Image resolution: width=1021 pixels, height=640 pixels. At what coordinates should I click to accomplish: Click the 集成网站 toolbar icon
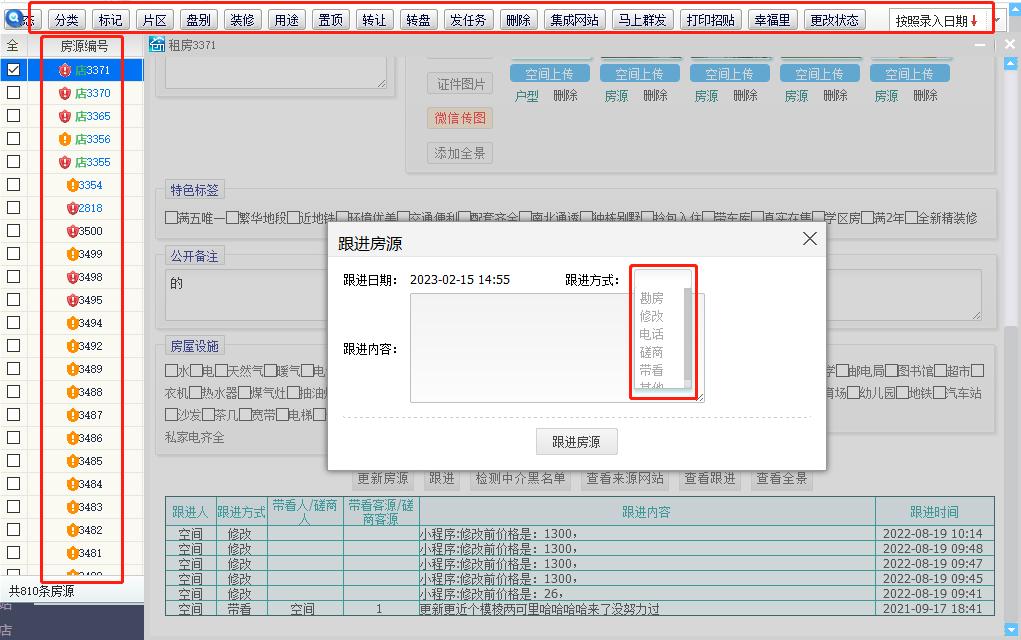pos(576,18)
